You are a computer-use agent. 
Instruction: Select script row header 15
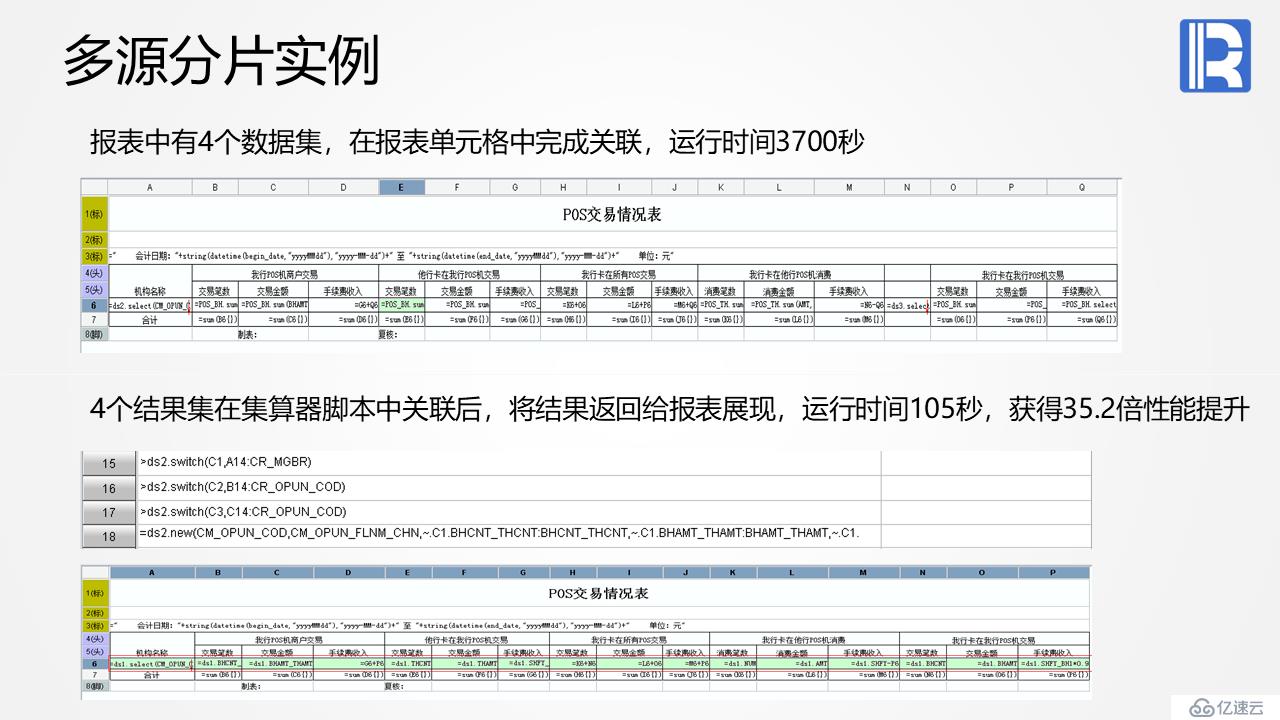point(109,463)
